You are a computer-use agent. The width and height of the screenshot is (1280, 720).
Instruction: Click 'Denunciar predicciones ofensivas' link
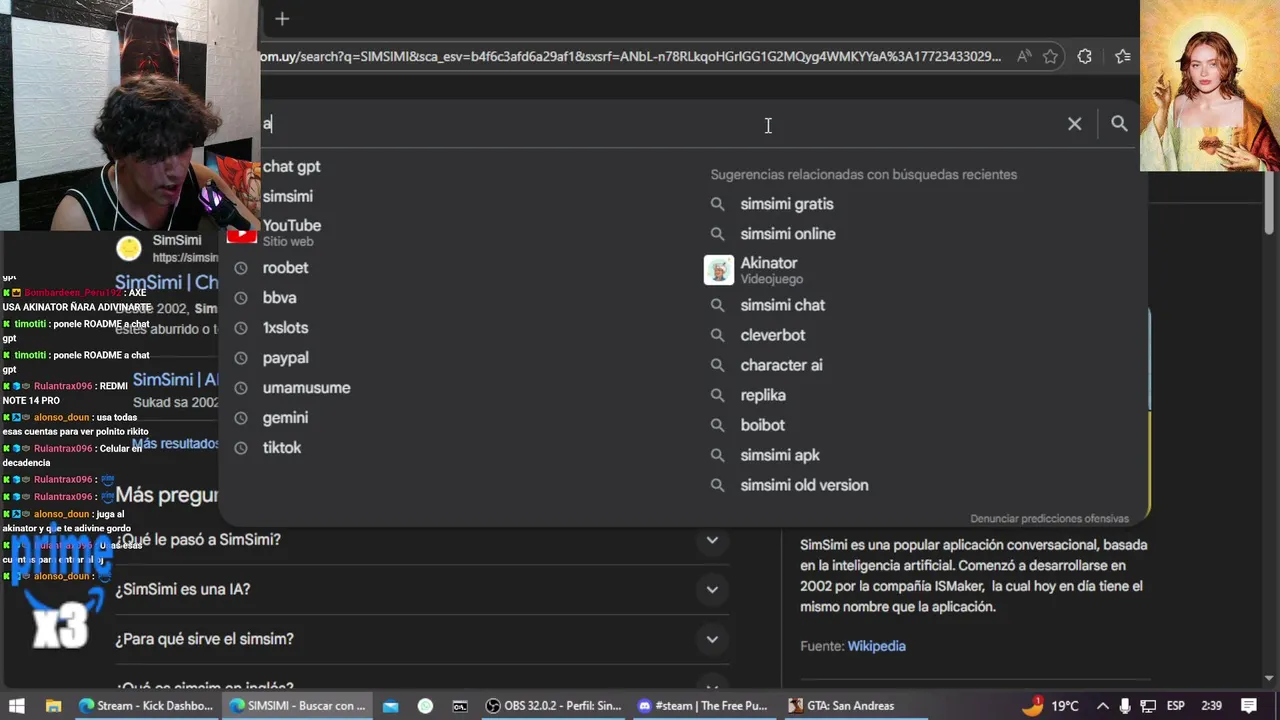(1049, 519)
